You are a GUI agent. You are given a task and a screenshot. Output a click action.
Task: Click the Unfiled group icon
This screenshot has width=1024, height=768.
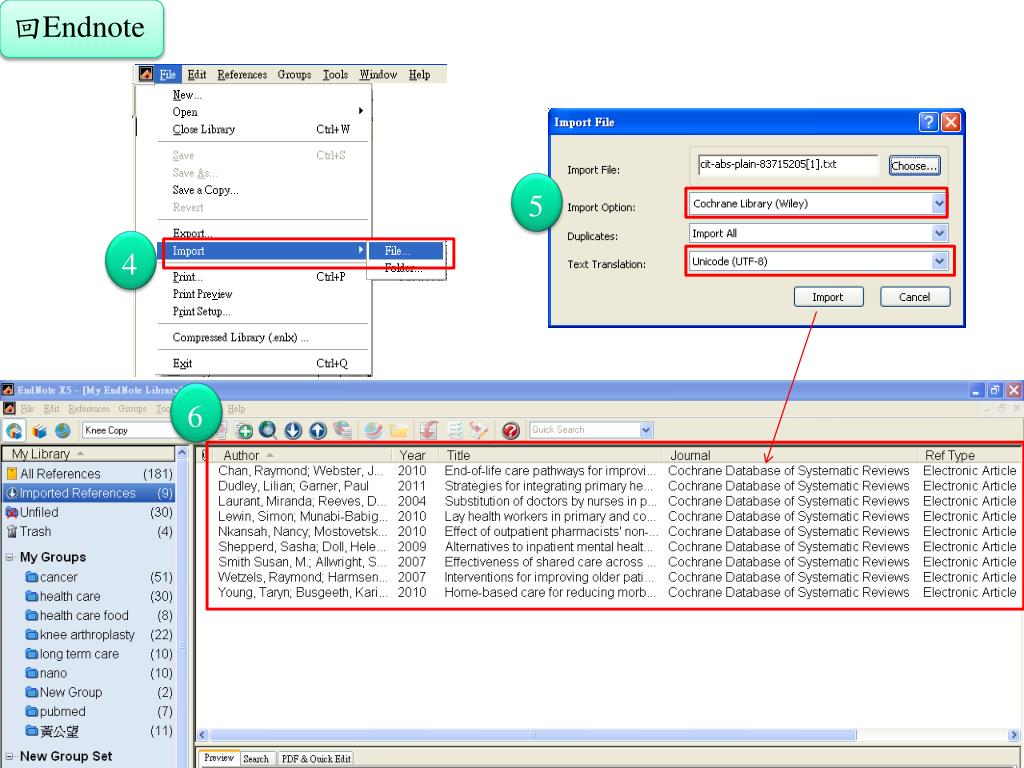11,513
